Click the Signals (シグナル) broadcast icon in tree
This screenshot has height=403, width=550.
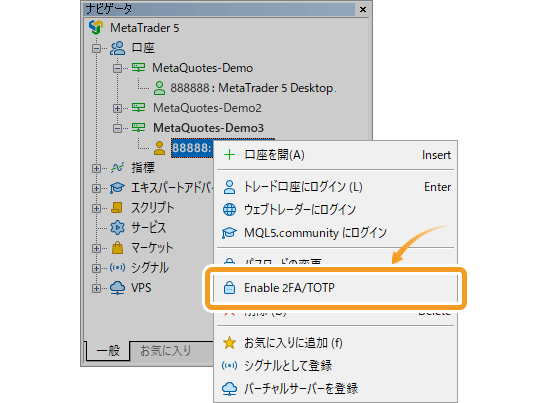(117, 268)
